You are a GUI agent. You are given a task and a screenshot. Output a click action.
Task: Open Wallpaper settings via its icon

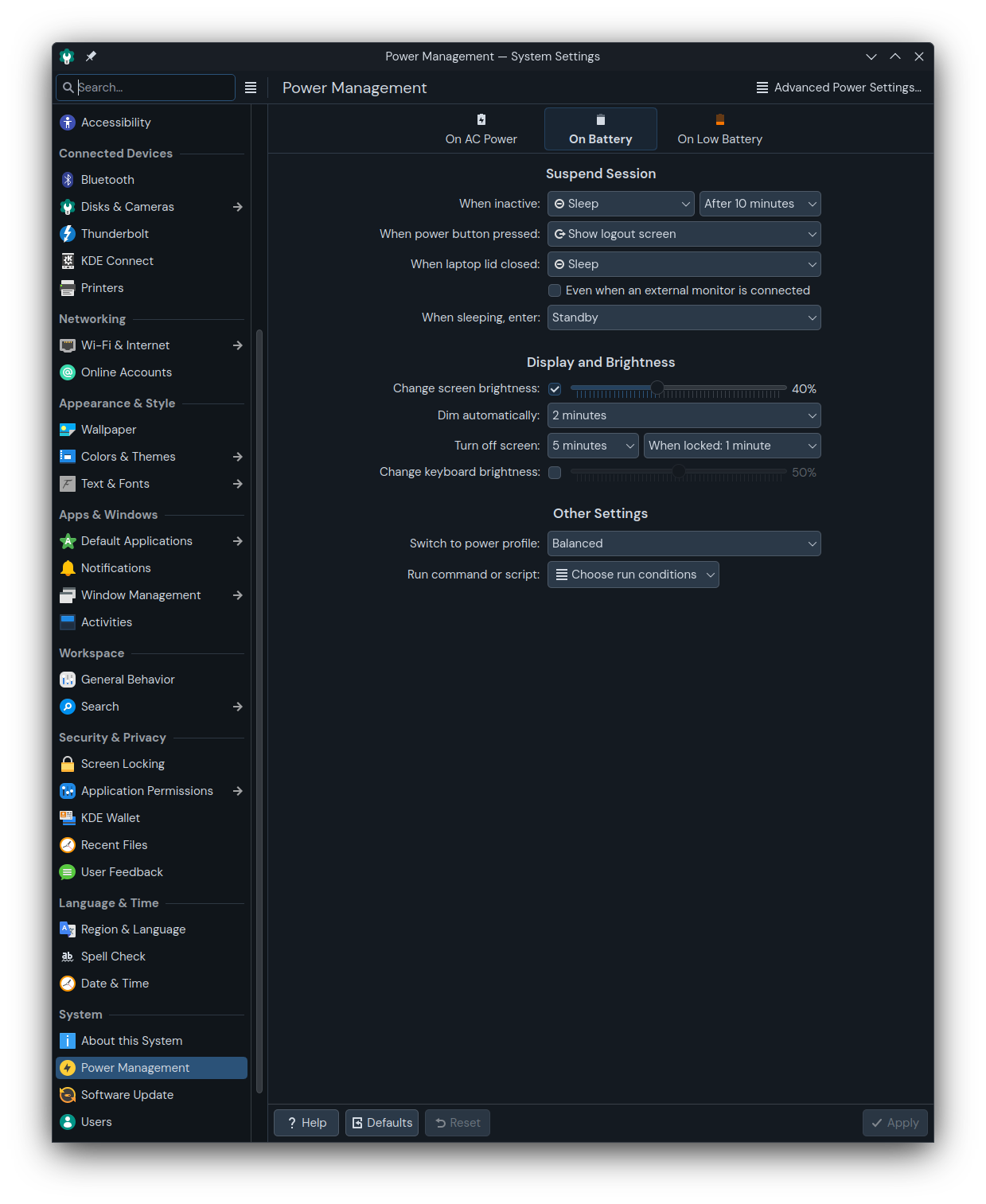click(x=67, y=429)
